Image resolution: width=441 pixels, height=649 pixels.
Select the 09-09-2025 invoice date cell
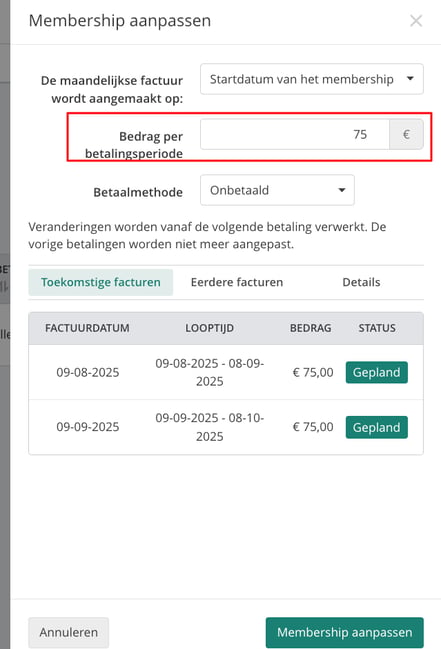(x=88, y=427)
